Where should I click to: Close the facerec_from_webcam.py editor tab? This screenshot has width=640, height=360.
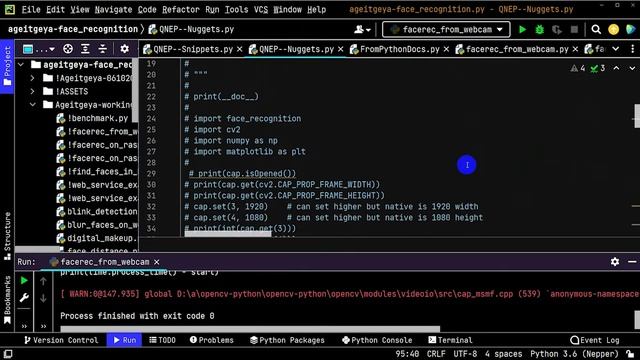575,49
